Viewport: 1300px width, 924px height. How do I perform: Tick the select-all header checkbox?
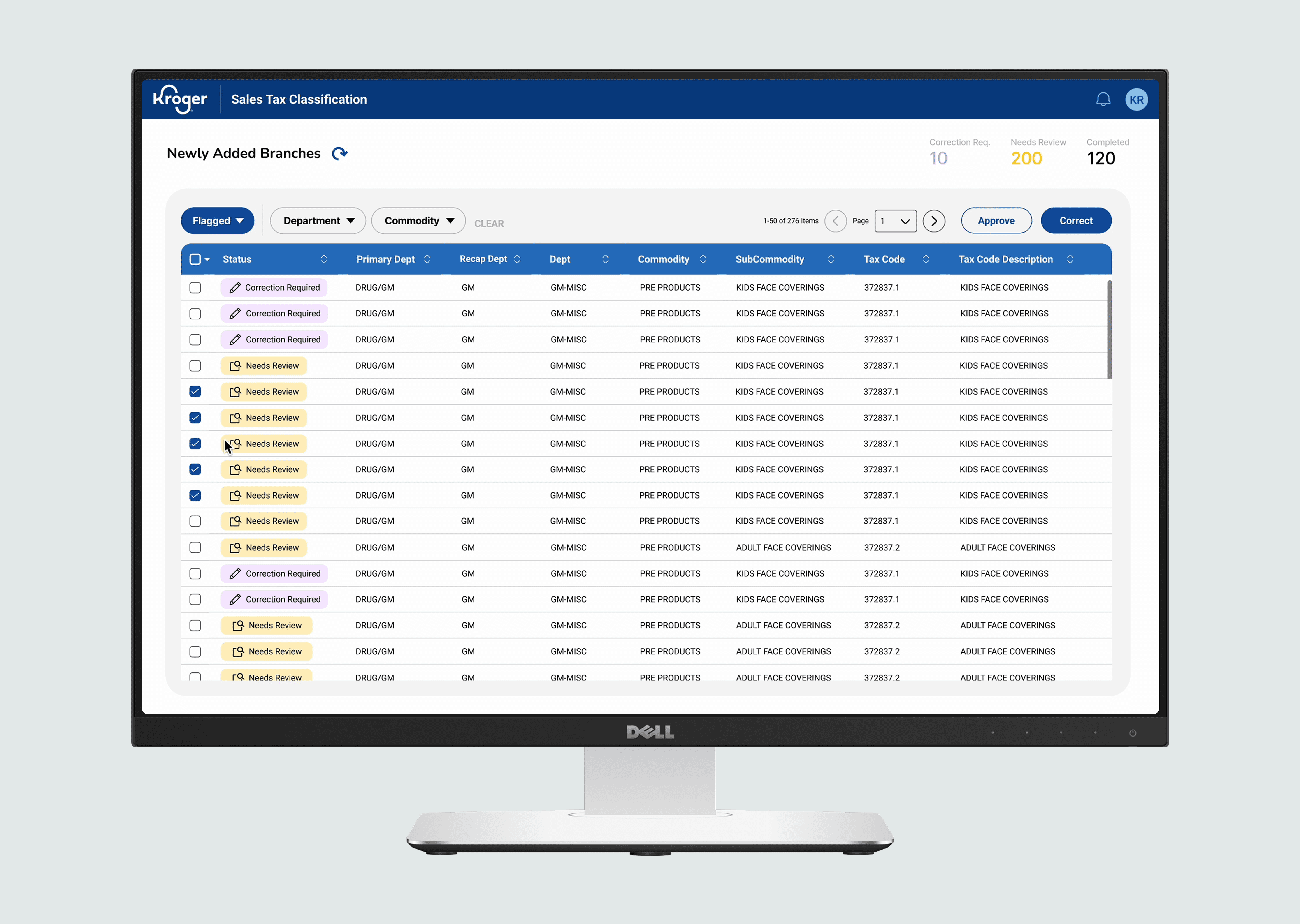tap(195, 259)
